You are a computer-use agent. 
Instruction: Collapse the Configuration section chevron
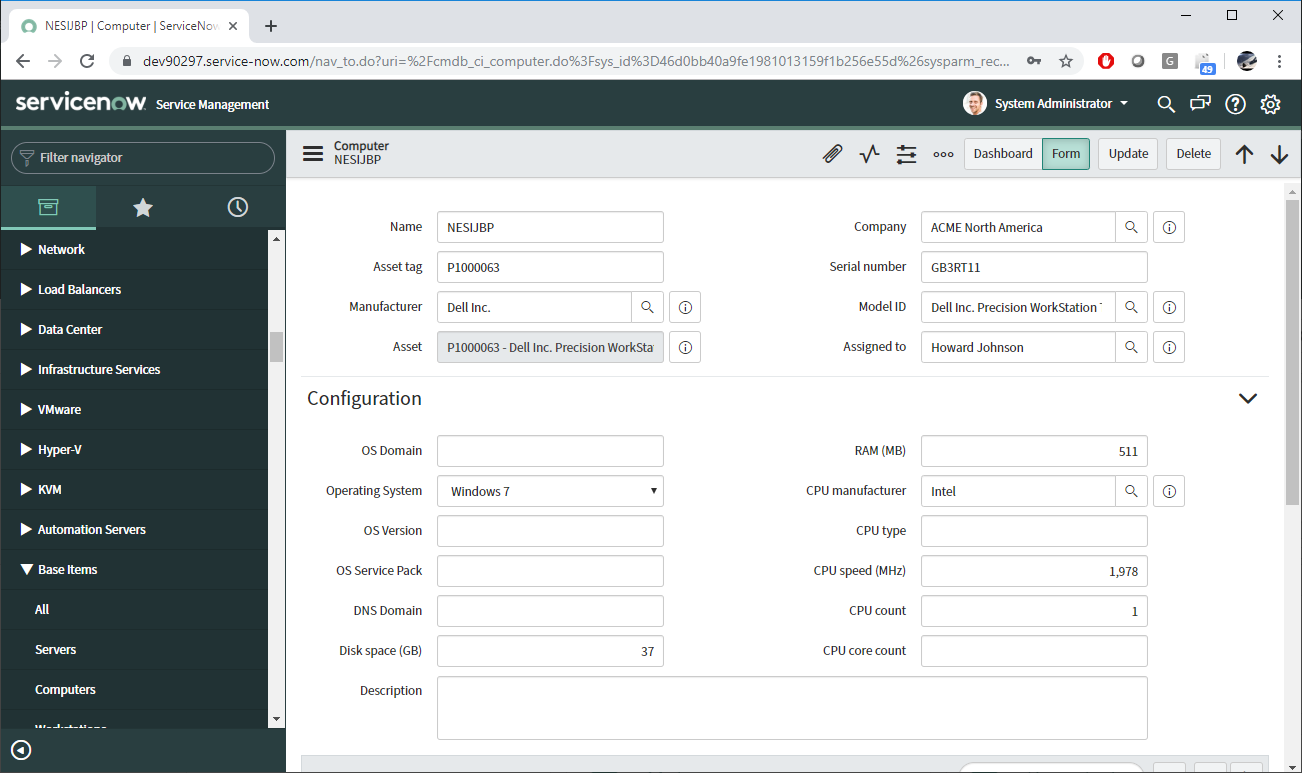(x=1247, y=398)
